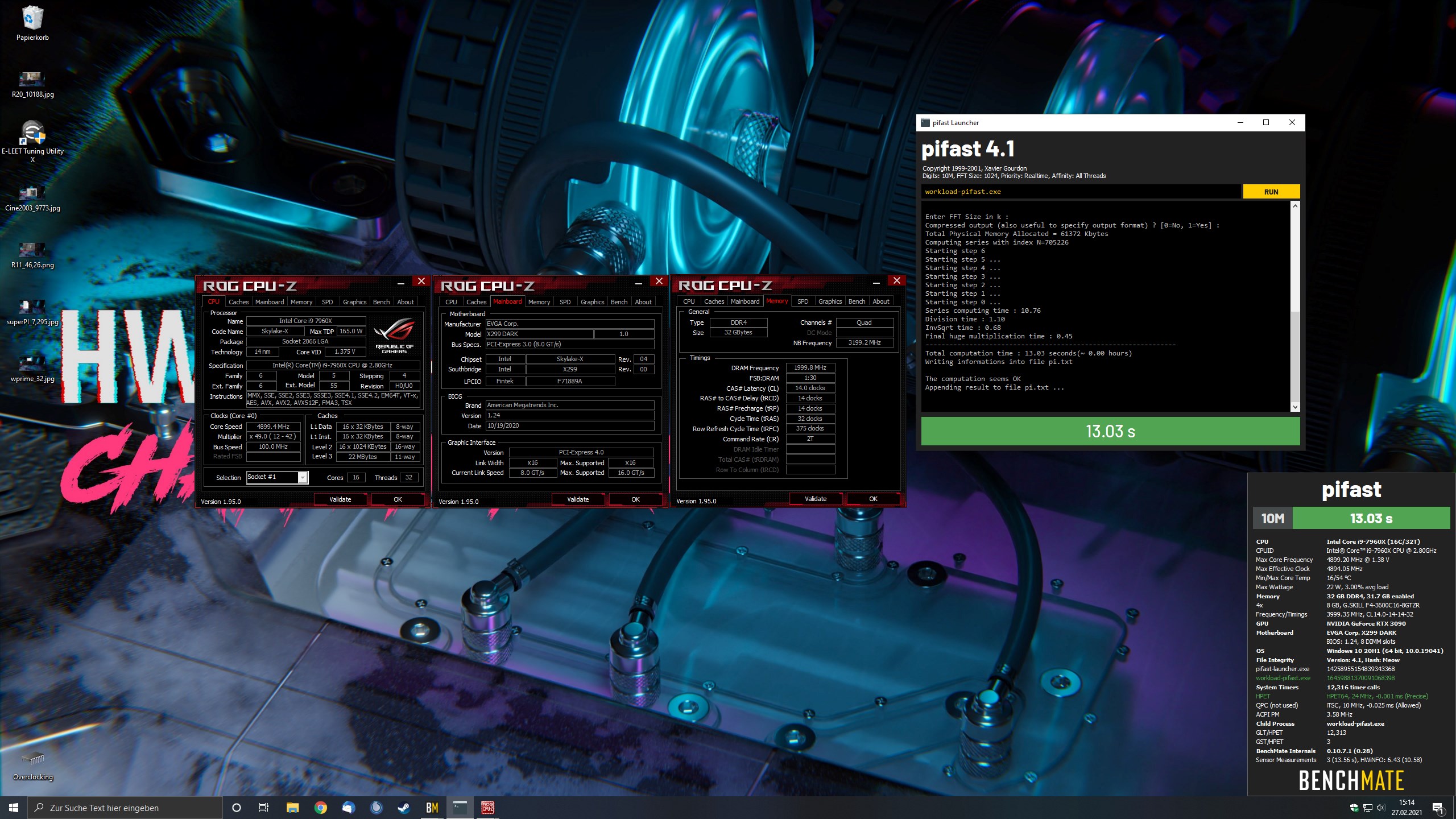The image size is (1456, 819).
Task: Launch Google Chrome from the taskbar
Action: click(x=320, y=808)
